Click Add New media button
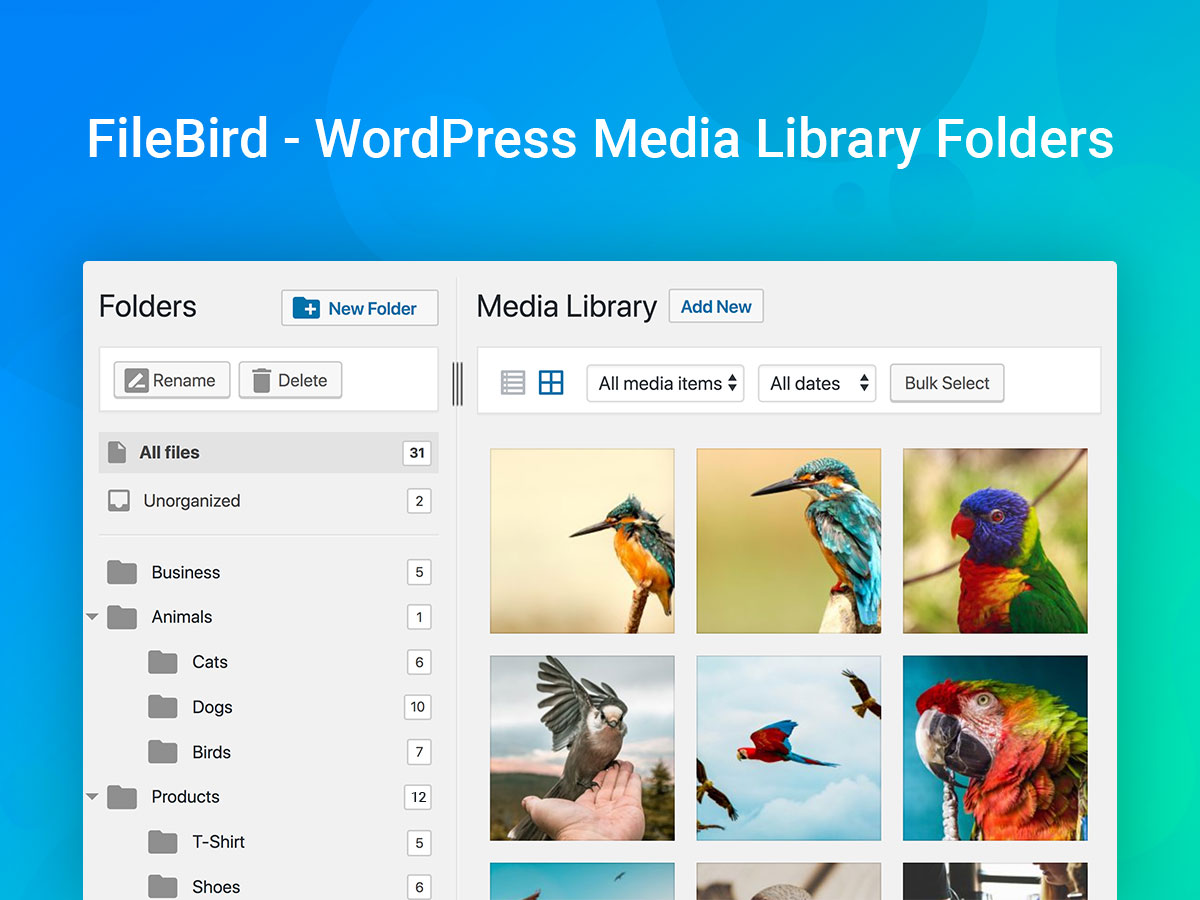The image size is (1200, 900). [716, 307]
